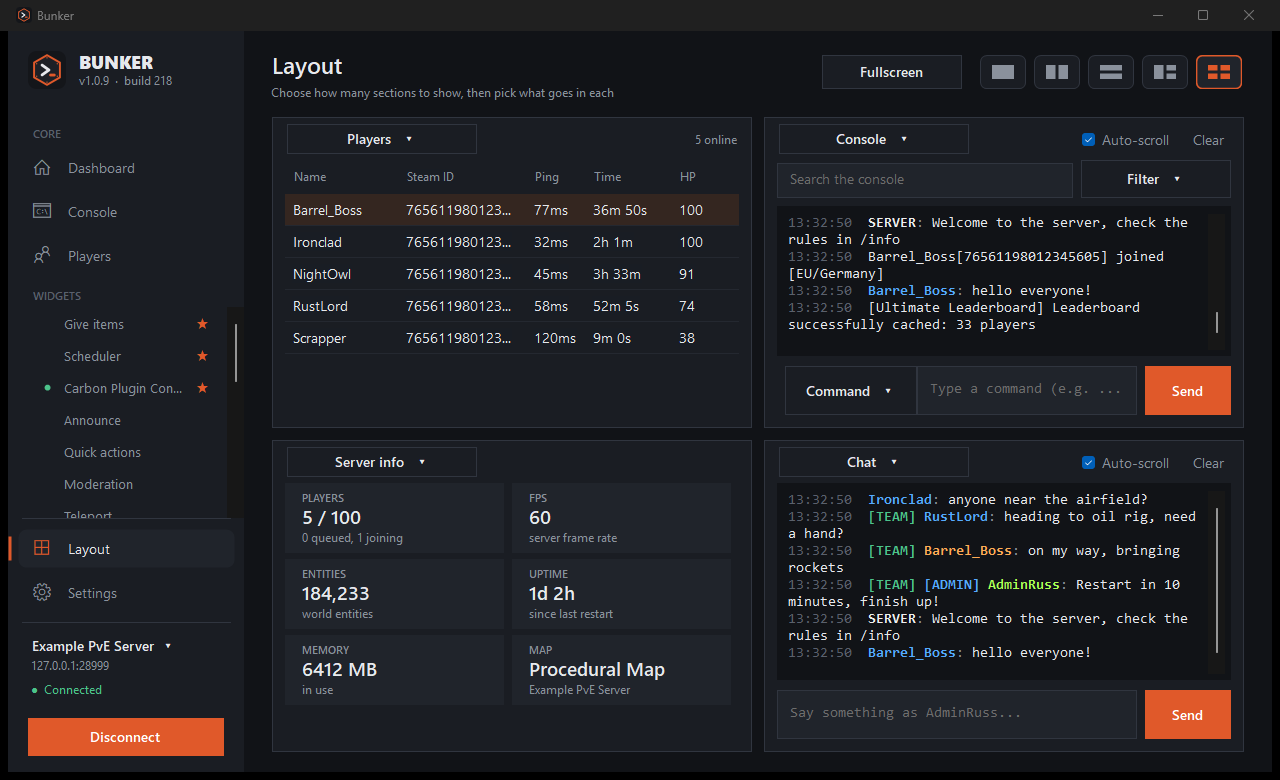This screenshot has width=1280, height=780.
Task: Select the NightOwl player row
Action: 512,274
